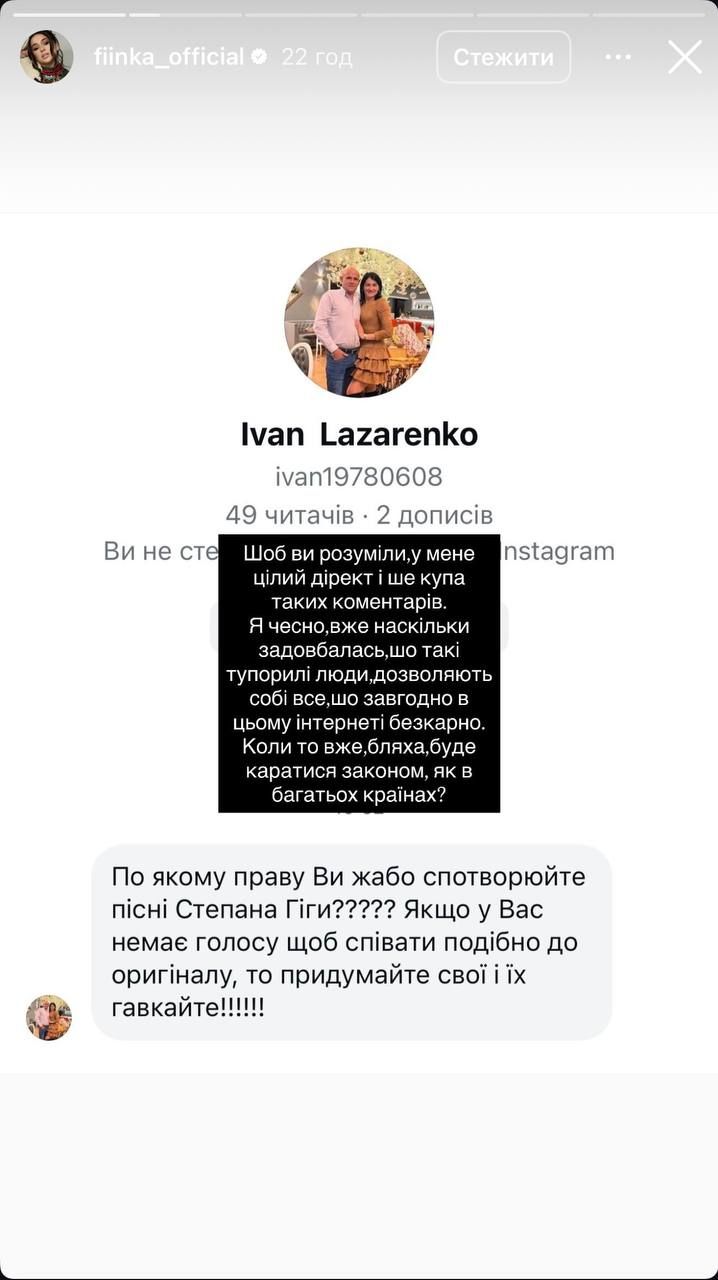Select the ivan19780608 username text
The height and width of the screenshot is (1280, 718).
click(x=359, y=478)
